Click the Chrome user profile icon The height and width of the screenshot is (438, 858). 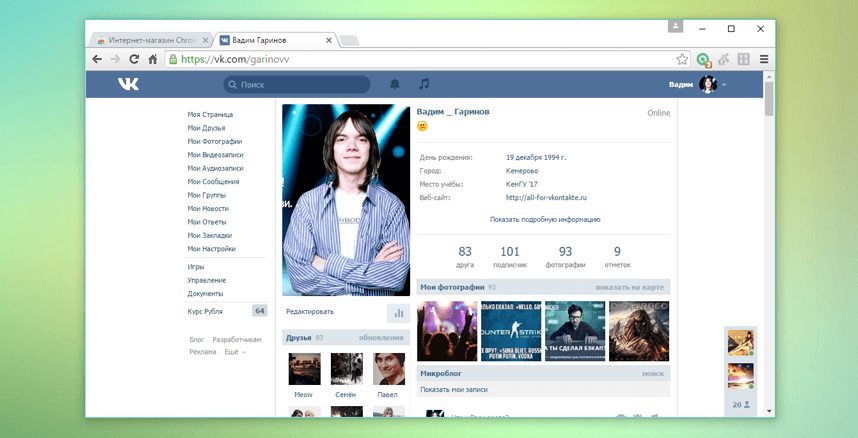coord(675,26)
